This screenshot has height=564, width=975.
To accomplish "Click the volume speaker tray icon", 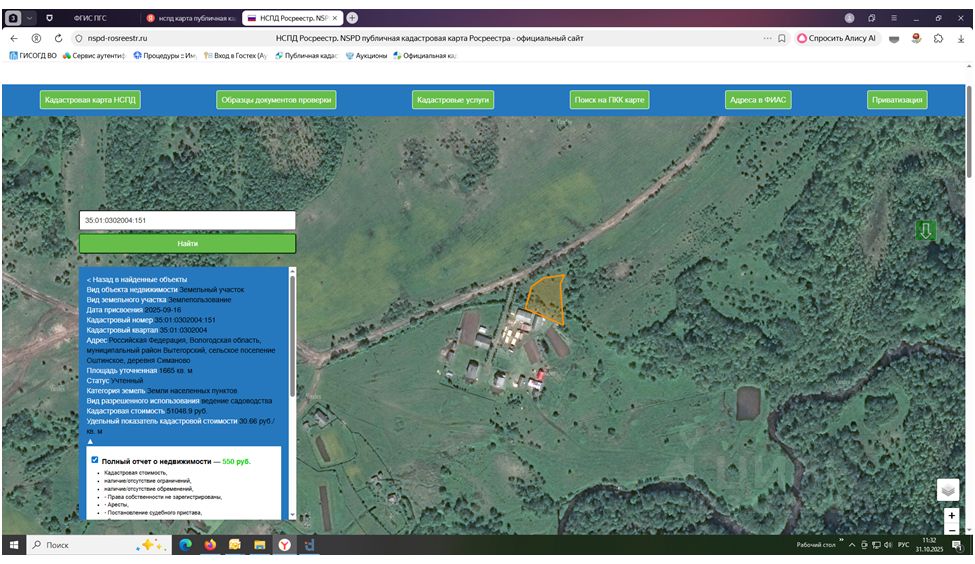I will (887, 545).
